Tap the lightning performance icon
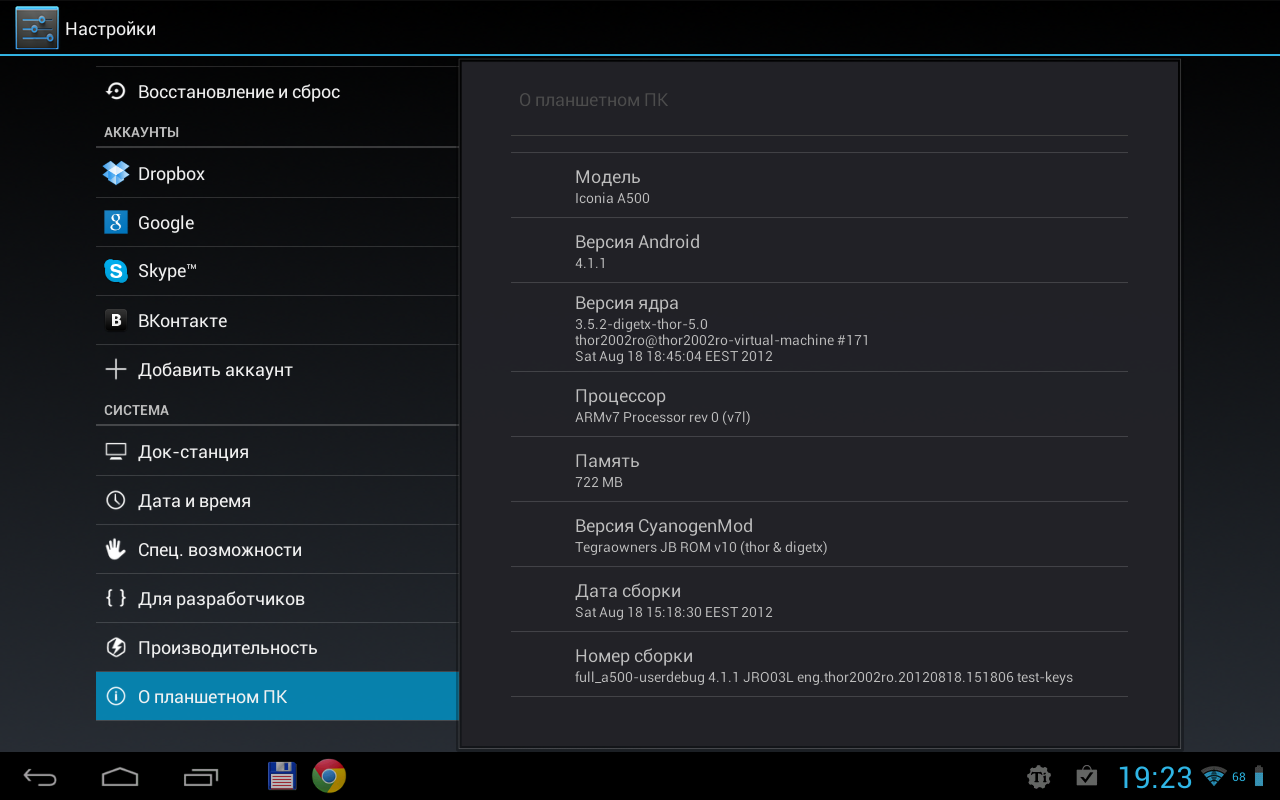Viewport: 1280px width, 800px height. 116,647
